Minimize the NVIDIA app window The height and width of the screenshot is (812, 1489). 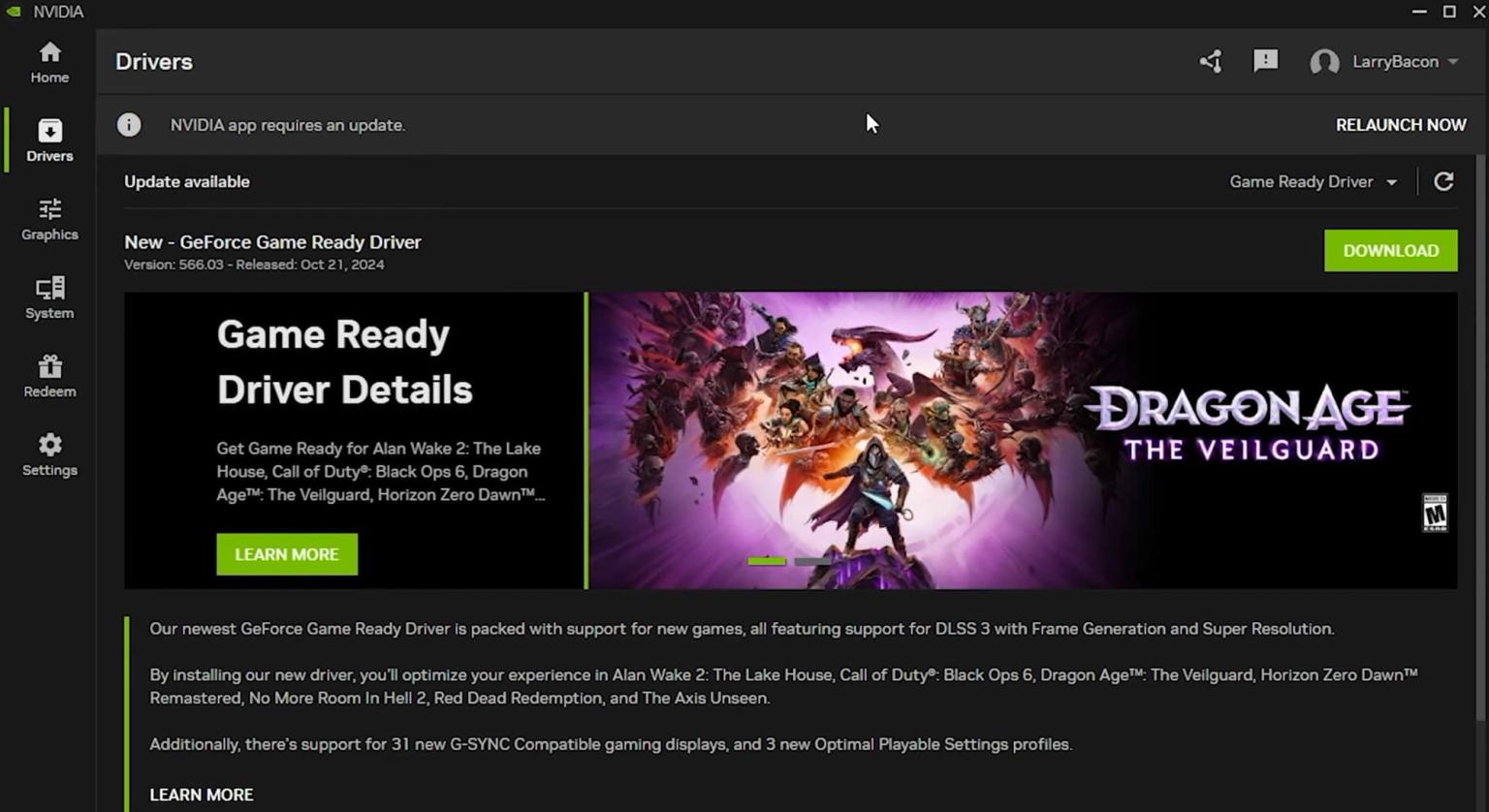(x=1419, y=12)
